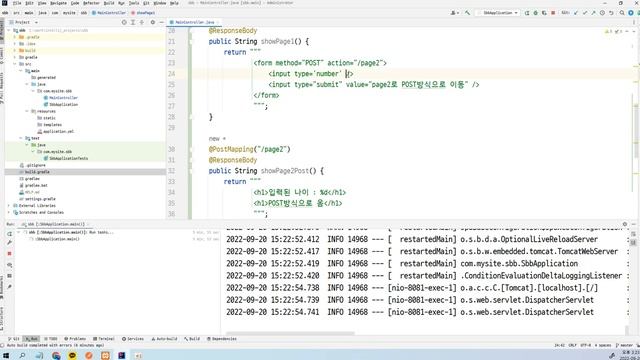Open the Build menu
640x360 pixels.
[x=109, y=3]
